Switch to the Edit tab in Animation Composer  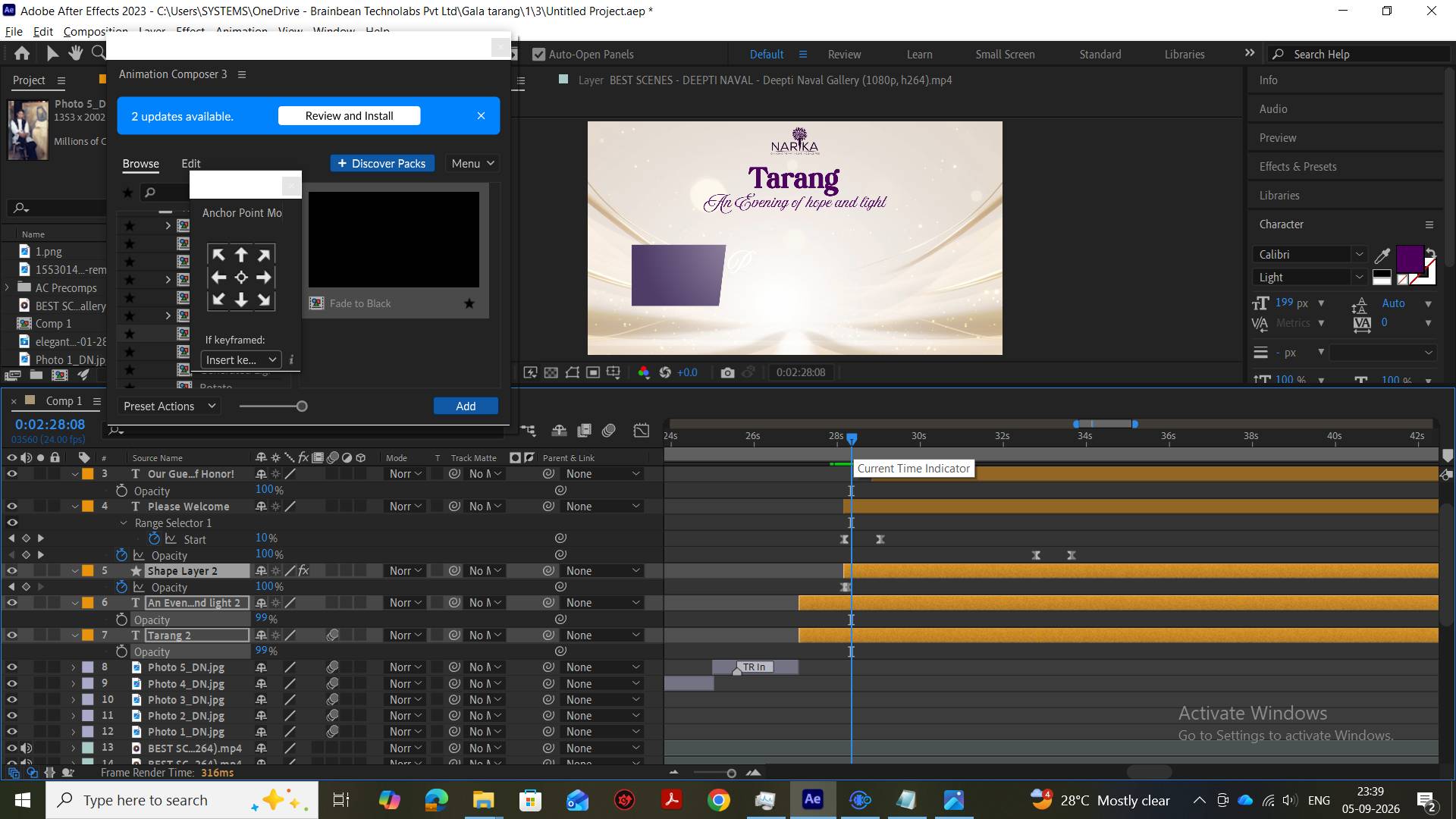click(x=191, y=164)
